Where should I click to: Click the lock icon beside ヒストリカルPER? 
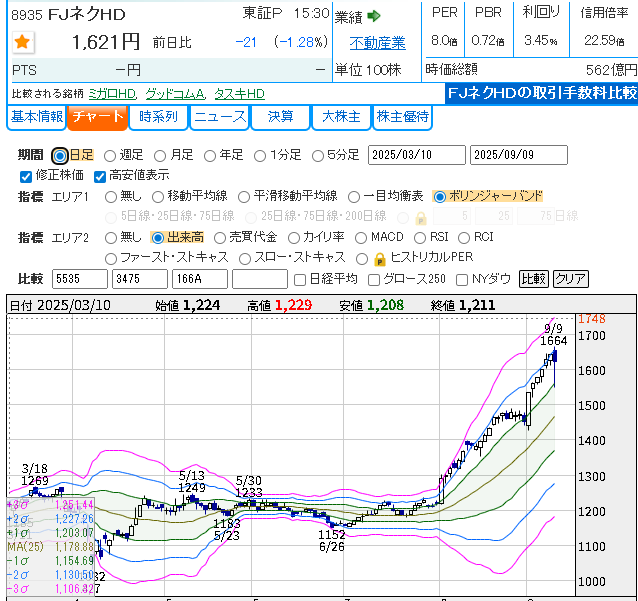pos(379,258)
